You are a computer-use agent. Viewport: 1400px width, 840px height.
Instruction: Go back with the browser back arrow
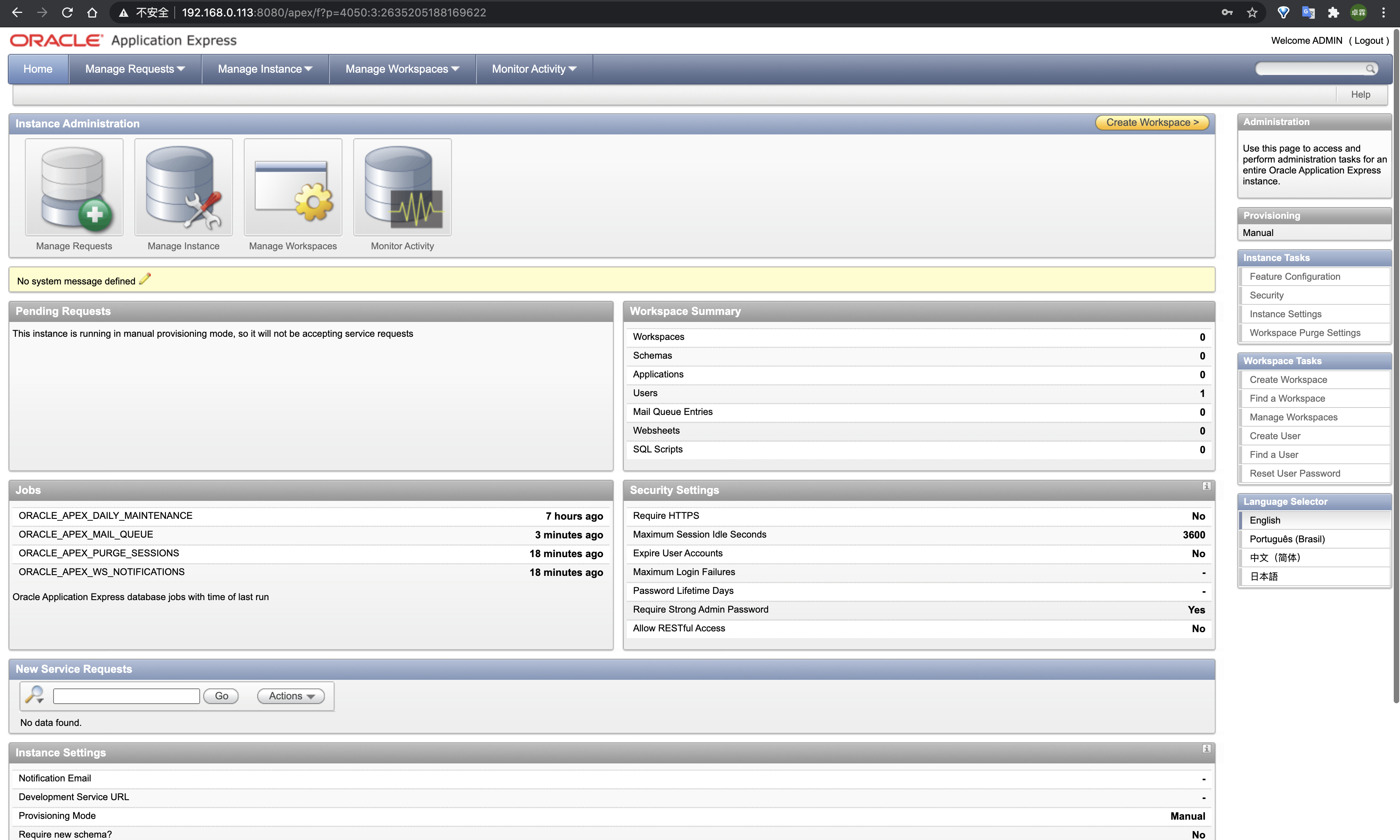point(17,13)
